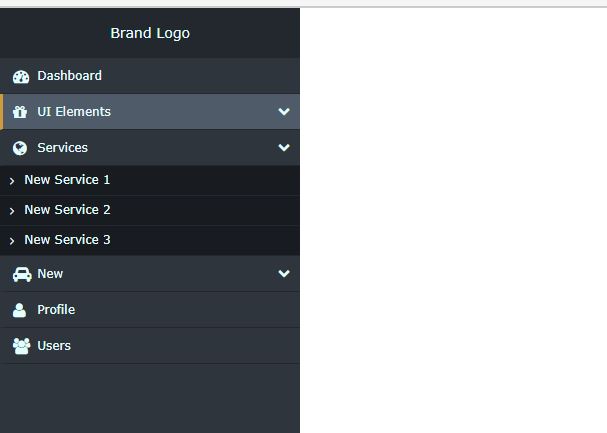Click the Dashboard speedometer icon
Screen dimensions: 607x433
point(21,77)
